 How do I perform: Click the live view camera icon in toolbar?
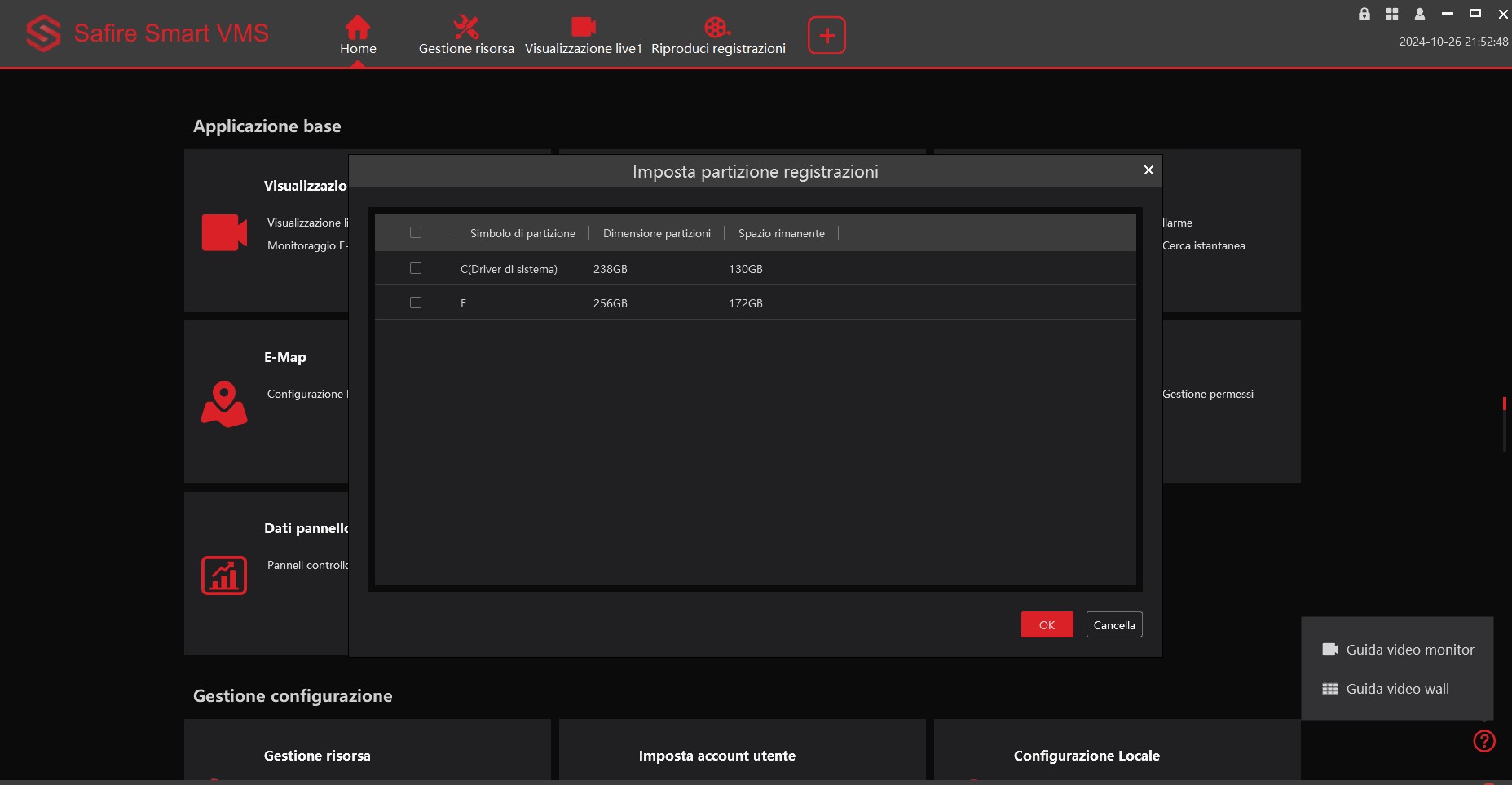(x=584, y=27)
